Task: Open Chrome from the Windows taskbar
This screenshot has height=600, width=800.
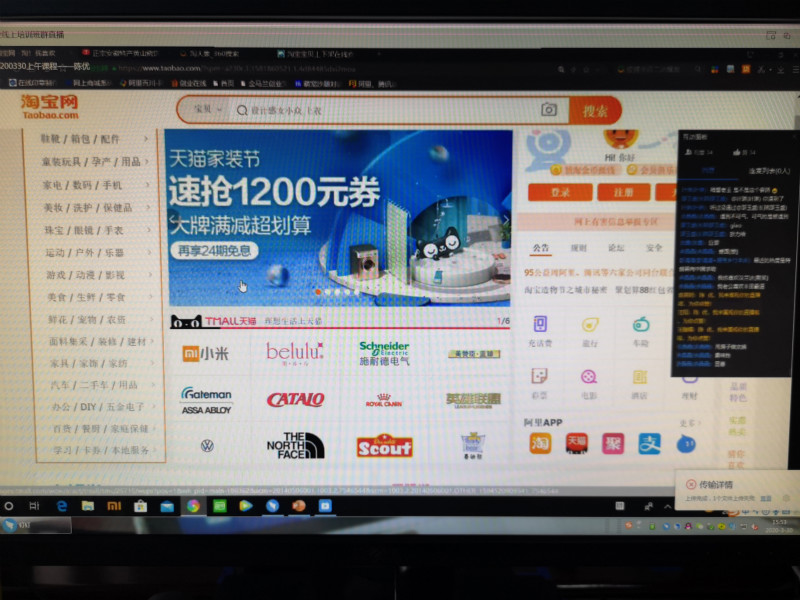Action: 192,506
